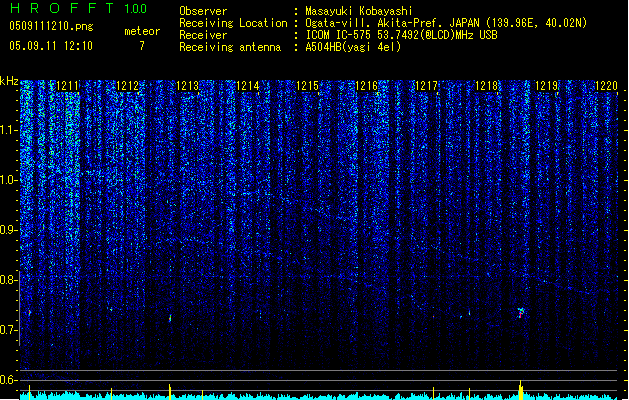Click the Receiver field label
The width and height of the screenshot is (629, 400).
point(203,35)
